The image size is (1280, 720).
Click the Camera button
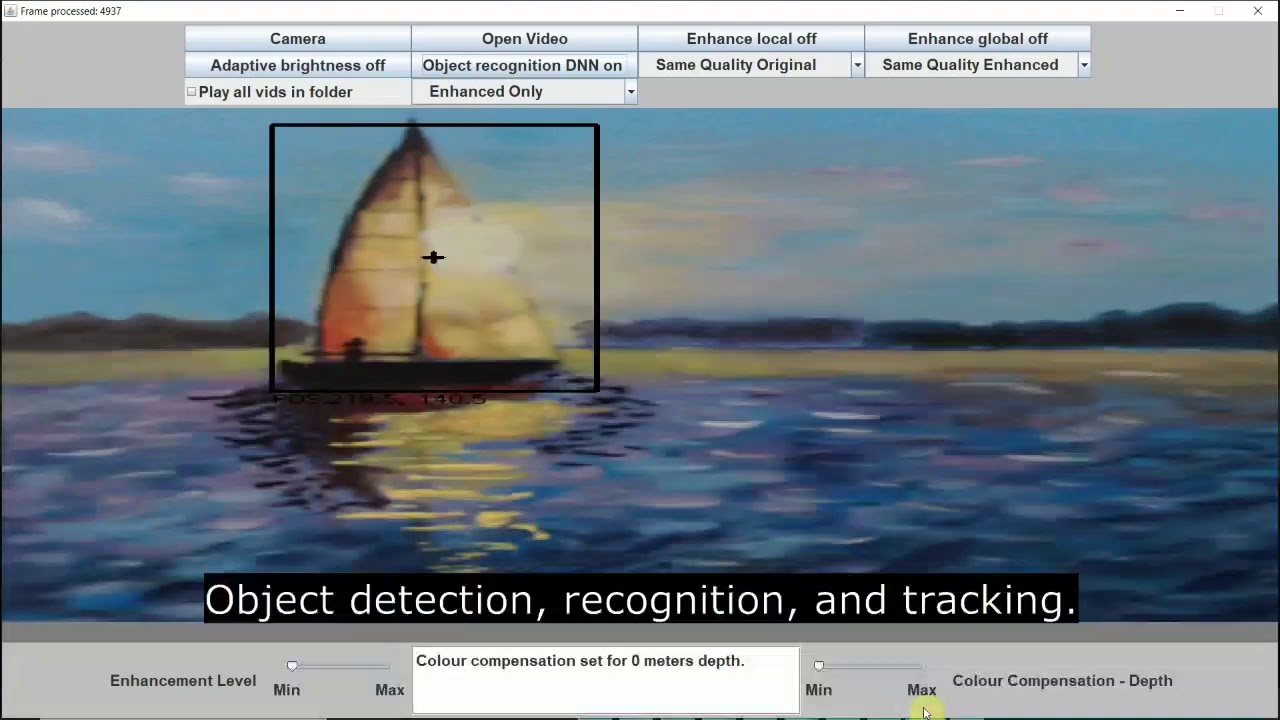(x=298, y=39)
